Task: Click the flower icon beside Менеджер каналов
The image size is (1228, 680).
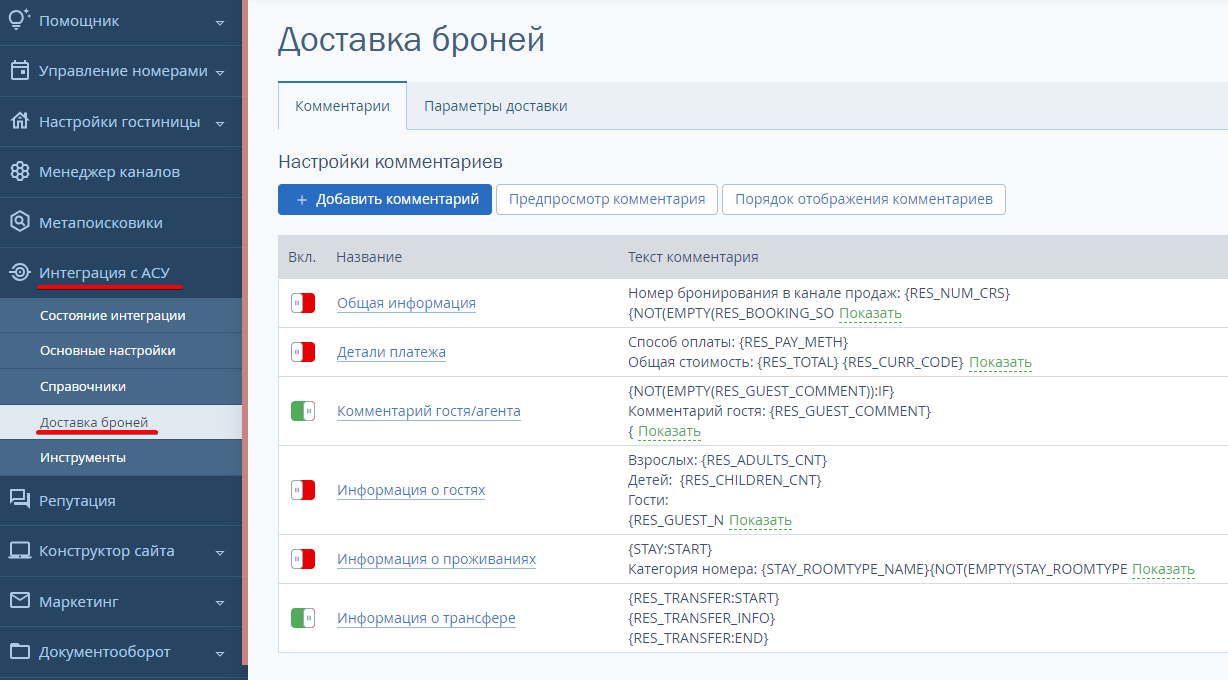Action: tap(19, 172)
